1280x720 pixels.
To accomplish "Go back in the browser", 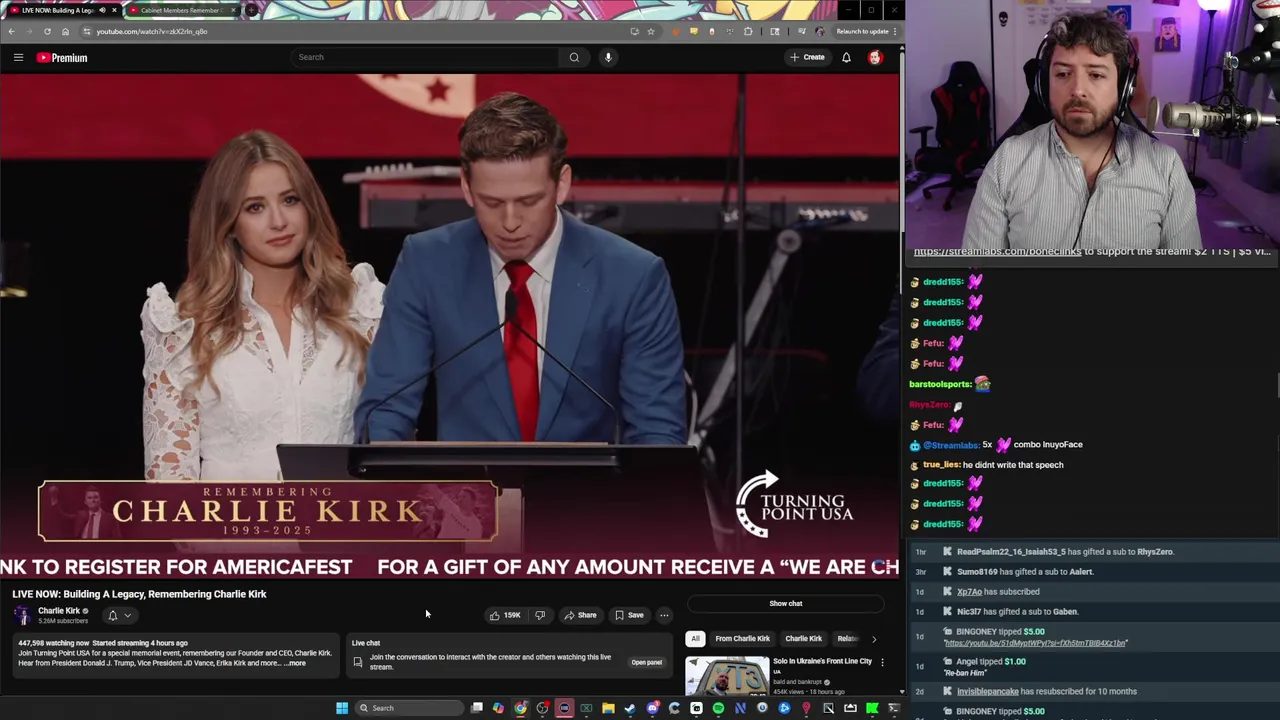I will [11, 31].
